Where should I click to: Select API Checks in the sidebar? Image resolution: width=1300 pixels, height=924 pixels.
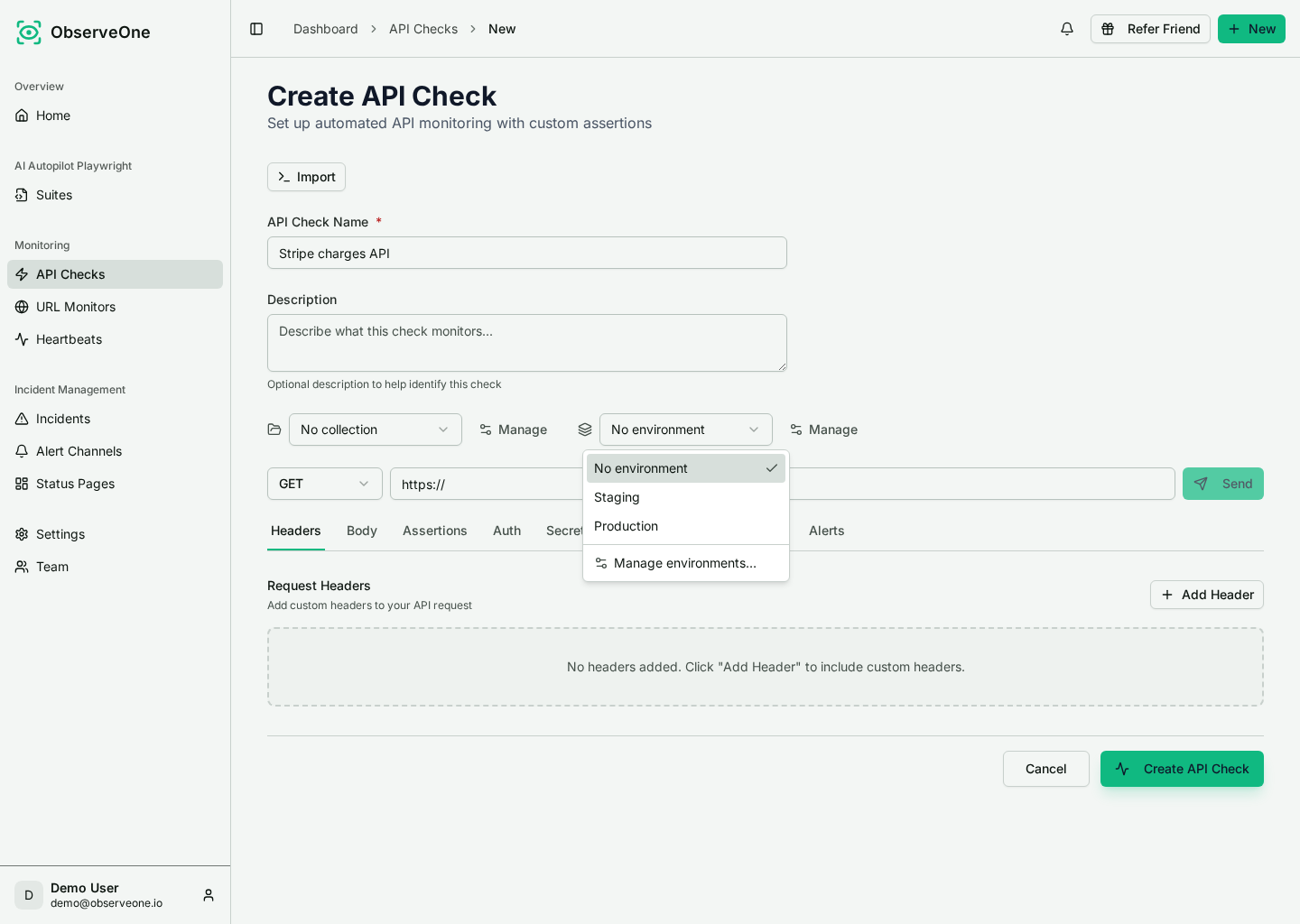[115, 274]
